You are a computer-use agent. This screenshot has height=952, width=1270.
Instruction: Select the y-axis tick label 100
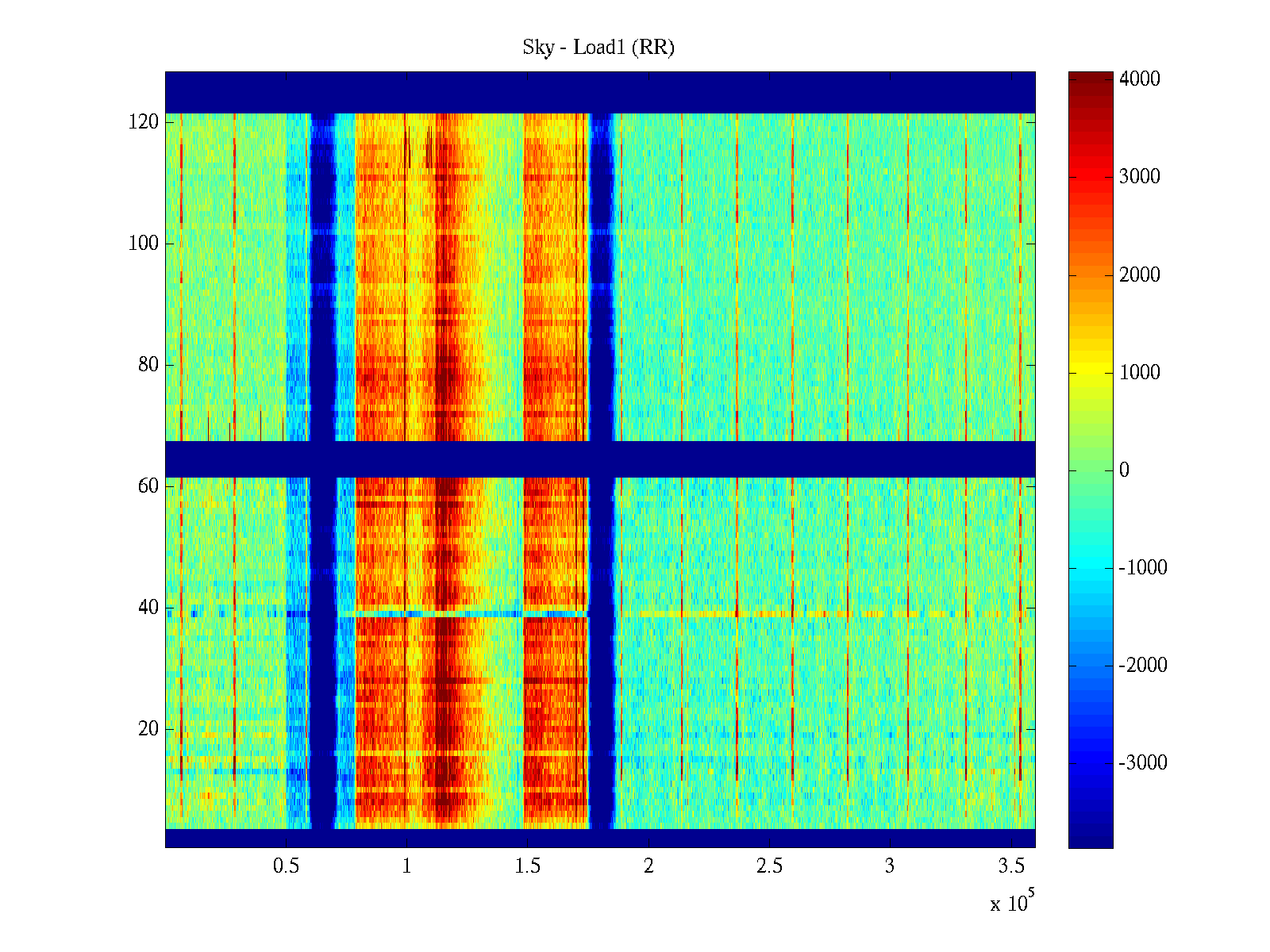click(143, 244)
